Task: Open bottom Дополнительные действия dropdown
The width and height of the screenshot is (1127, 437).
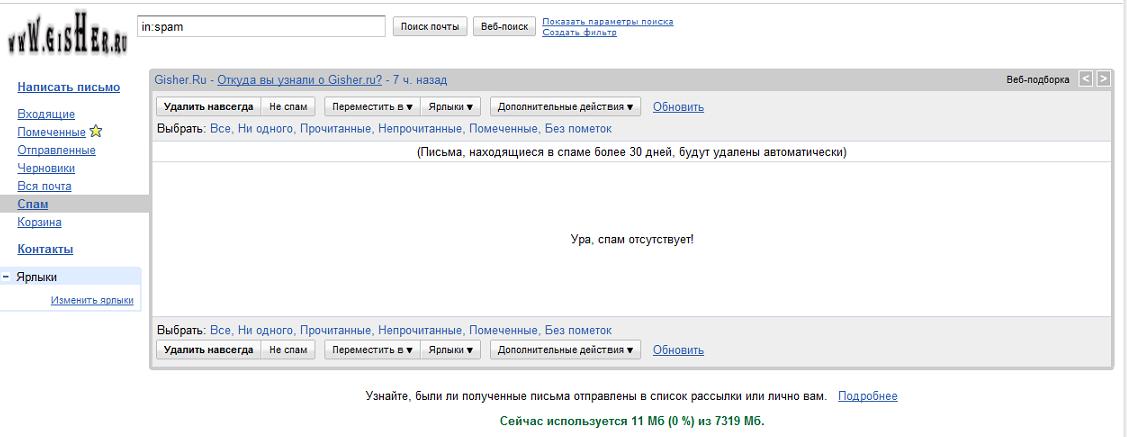Action: pyautogui.click(x=565, y=350)
